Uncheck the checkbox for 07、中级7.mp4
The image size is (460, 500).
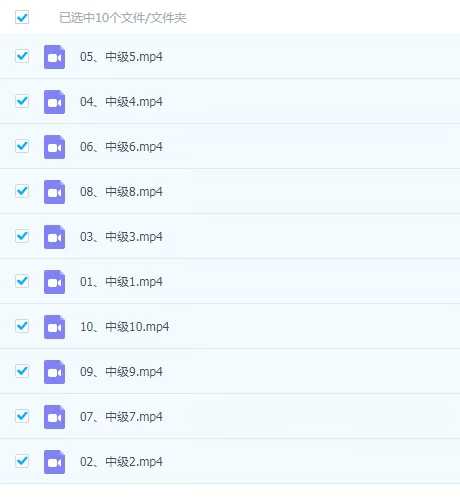pyautogui.click(x=22, y=416)
